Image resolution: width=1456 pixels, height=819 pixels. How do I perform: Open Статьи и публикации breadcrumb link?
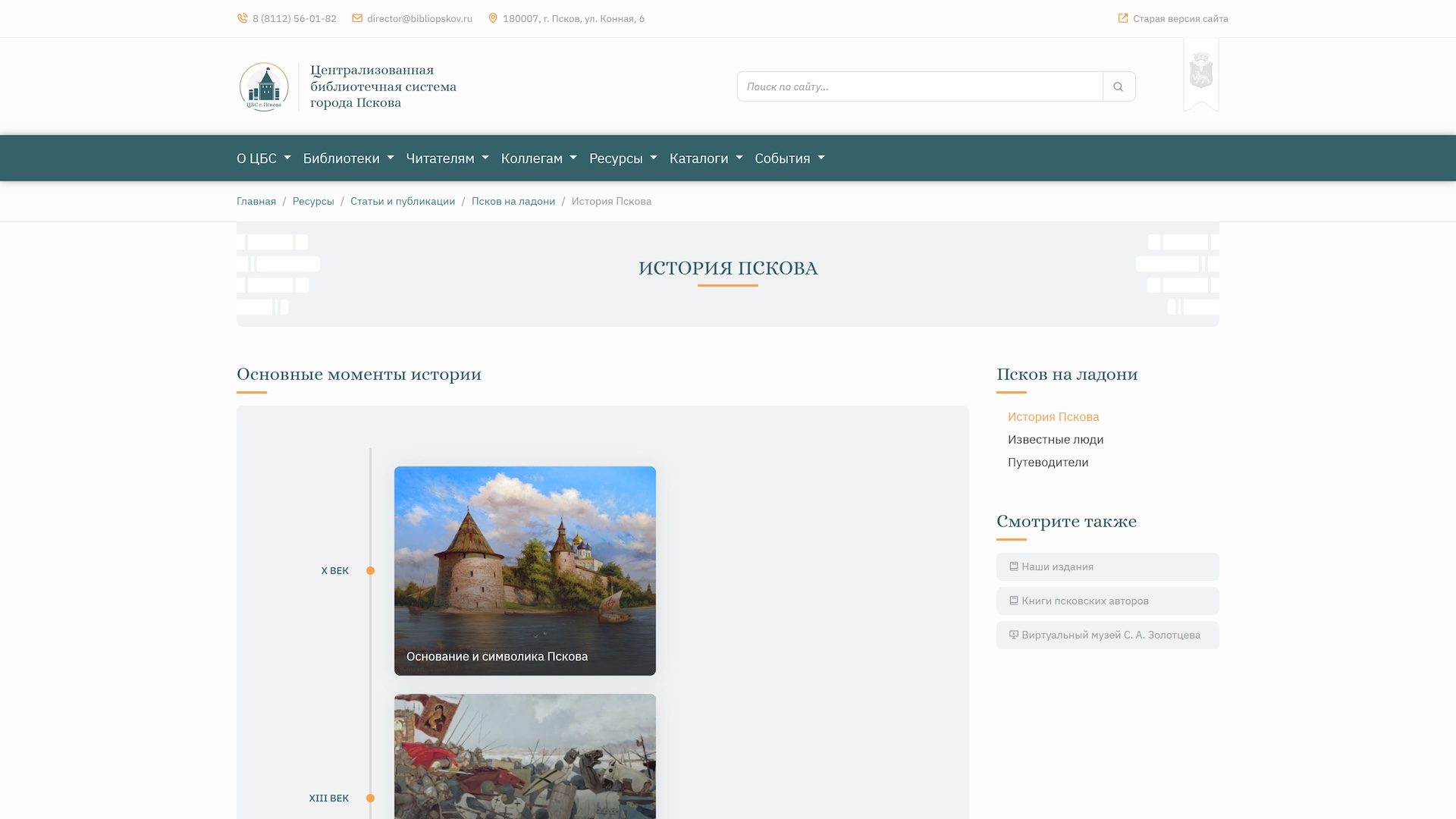pyautogui.click(x=403, y=202)
